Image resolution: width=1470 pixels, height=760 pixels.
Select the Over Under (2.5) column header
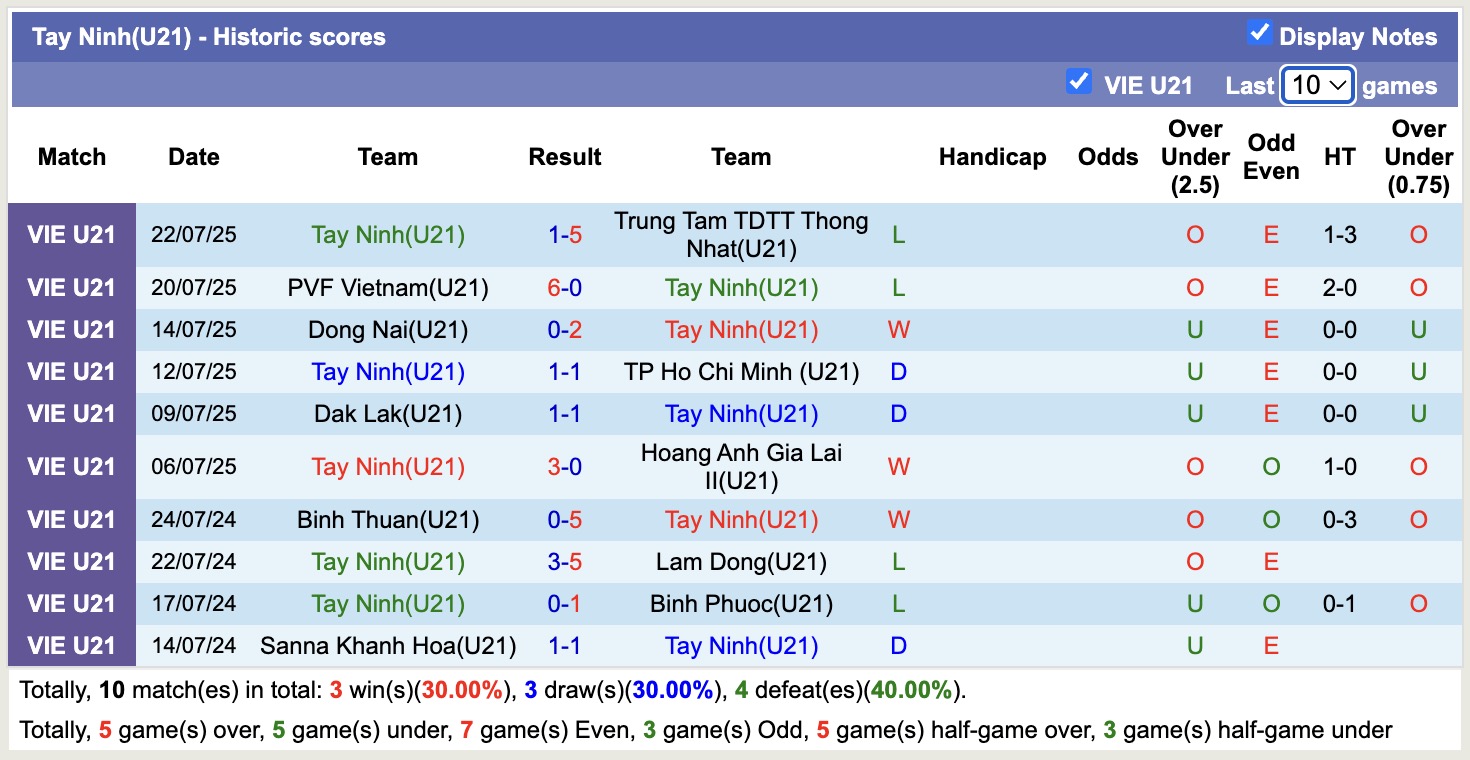tap(1195, 157)
